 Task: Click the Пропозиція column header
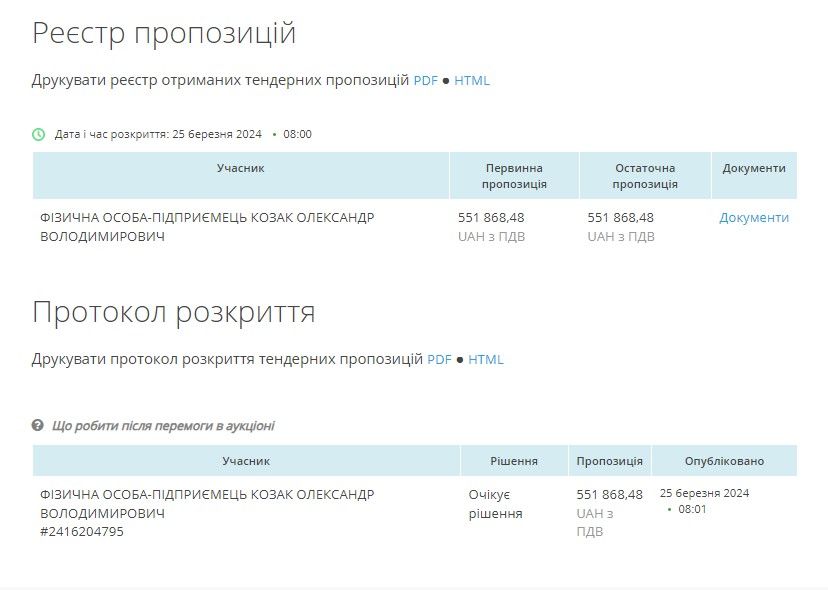611,461
